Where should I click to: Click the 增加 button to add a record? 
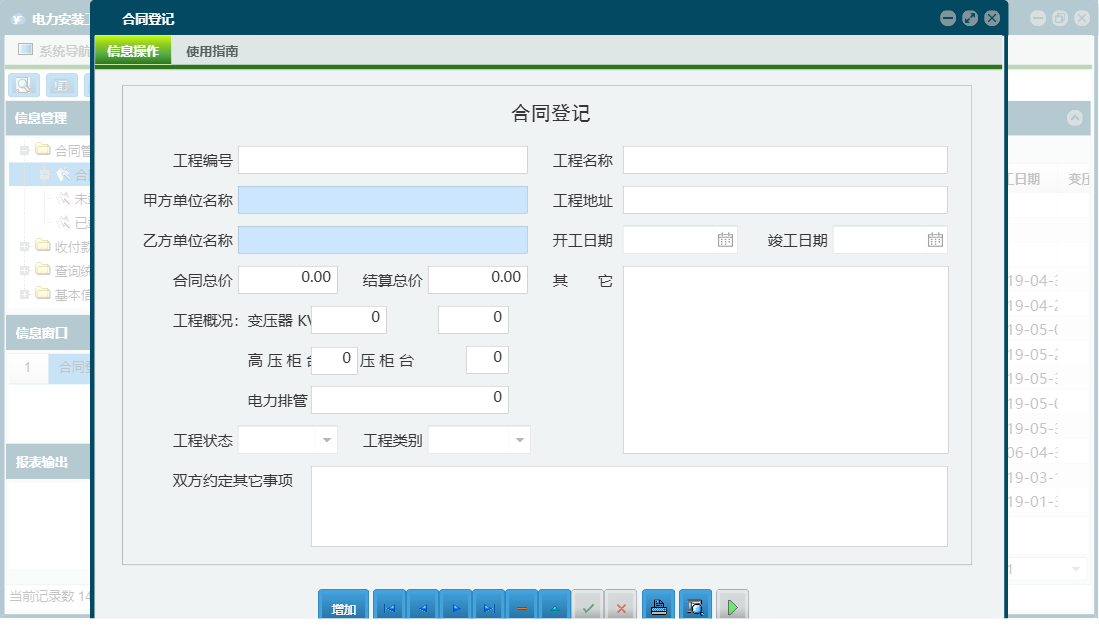pyautogui.click(x=342, y=605)
